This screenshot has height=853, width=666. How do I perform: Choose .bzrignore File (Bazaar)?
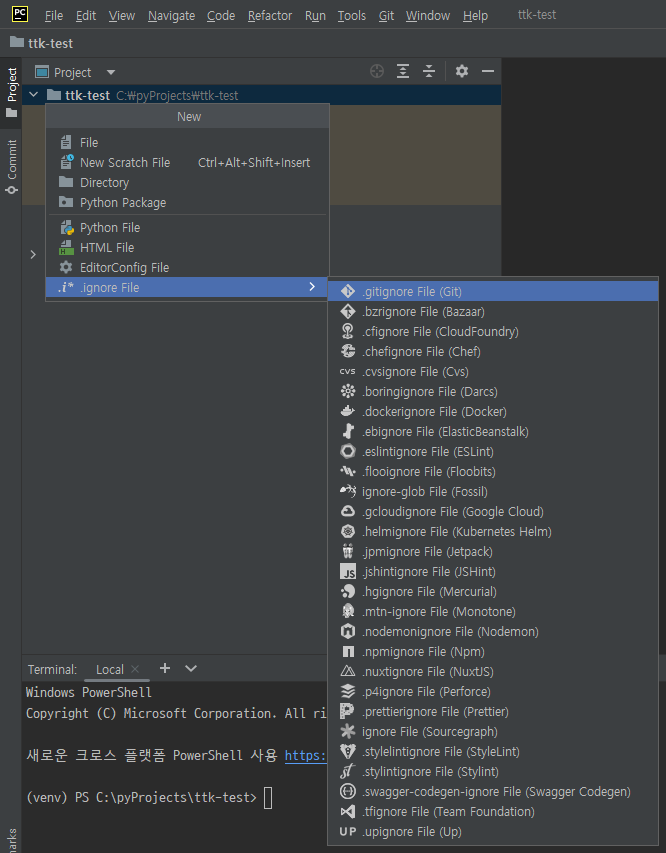tap(493, 312)
